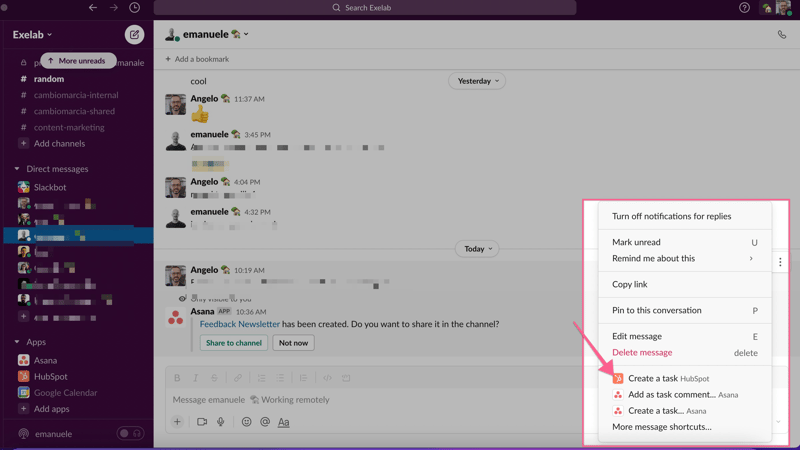Screen dimensions: 800x450
Task: Open history clock icon
Action: (135, 8)
